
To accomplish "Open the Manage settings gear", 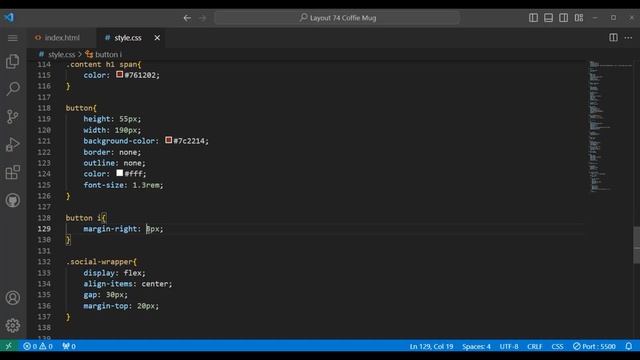I will (13, 325).
